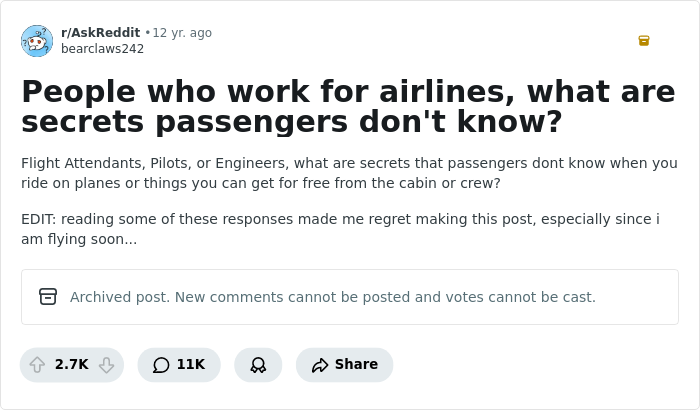Give an award using the award icon
The width and height of the screenshot is (700, 410).
coord(258,365)
